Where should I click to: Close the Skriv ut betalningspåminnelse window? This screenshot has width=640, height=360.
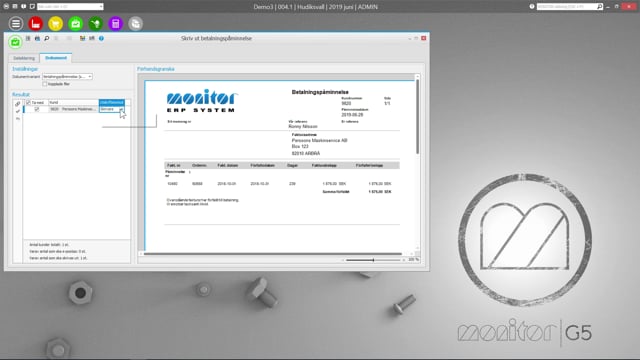[x=424, y=38]
